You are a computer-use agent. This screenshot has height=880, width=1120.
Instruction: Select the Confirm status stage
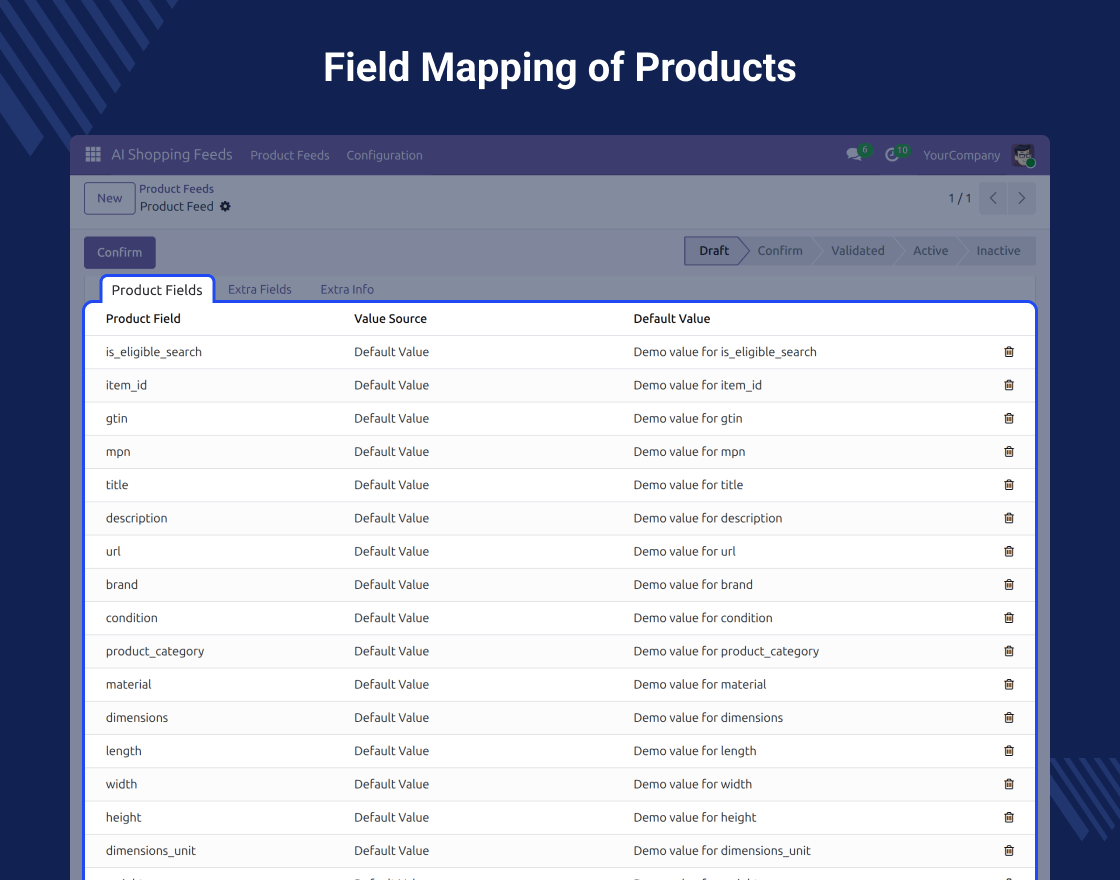pos(779,251)
